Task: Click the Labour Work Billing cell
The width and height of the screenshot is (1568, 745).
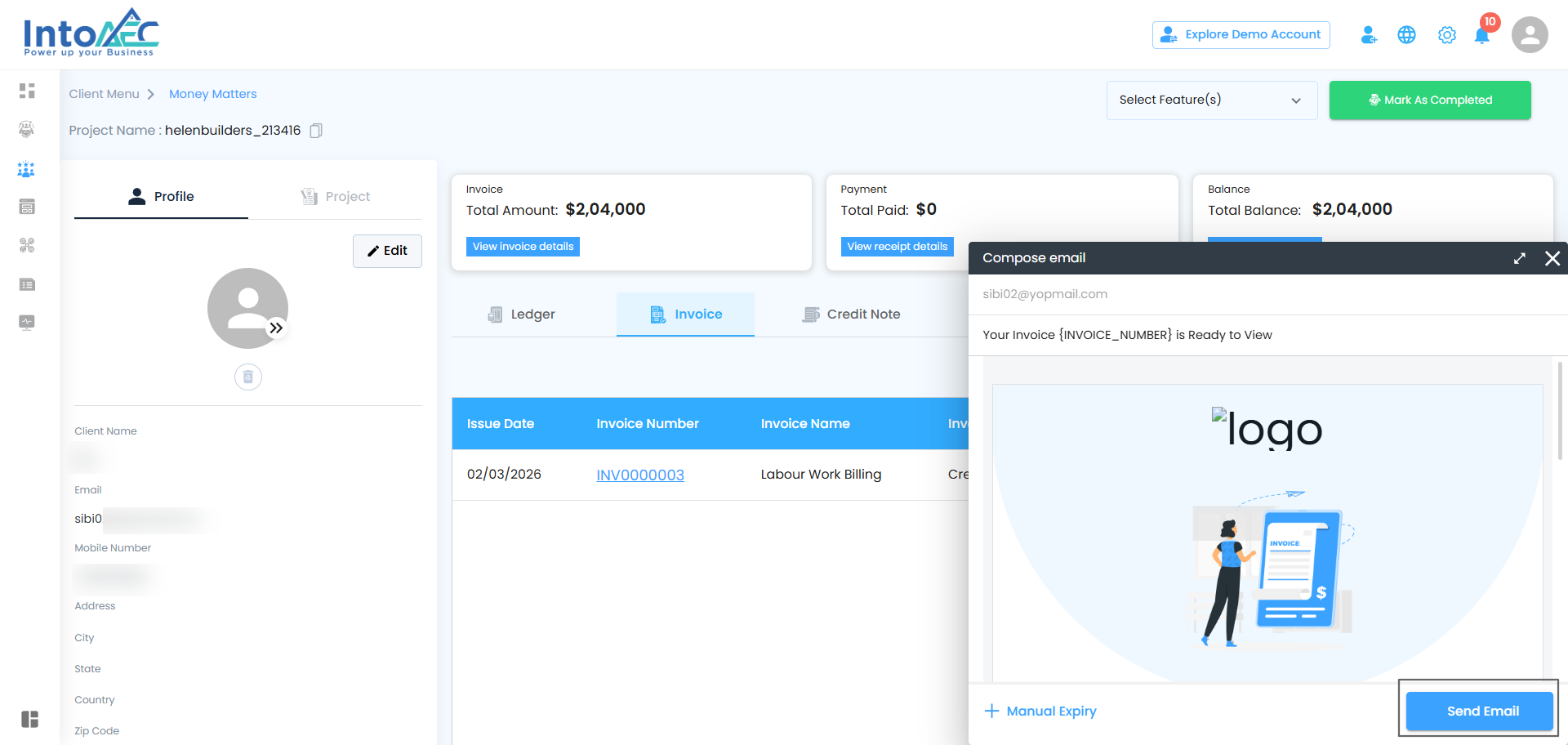Action: coord(821,475)
